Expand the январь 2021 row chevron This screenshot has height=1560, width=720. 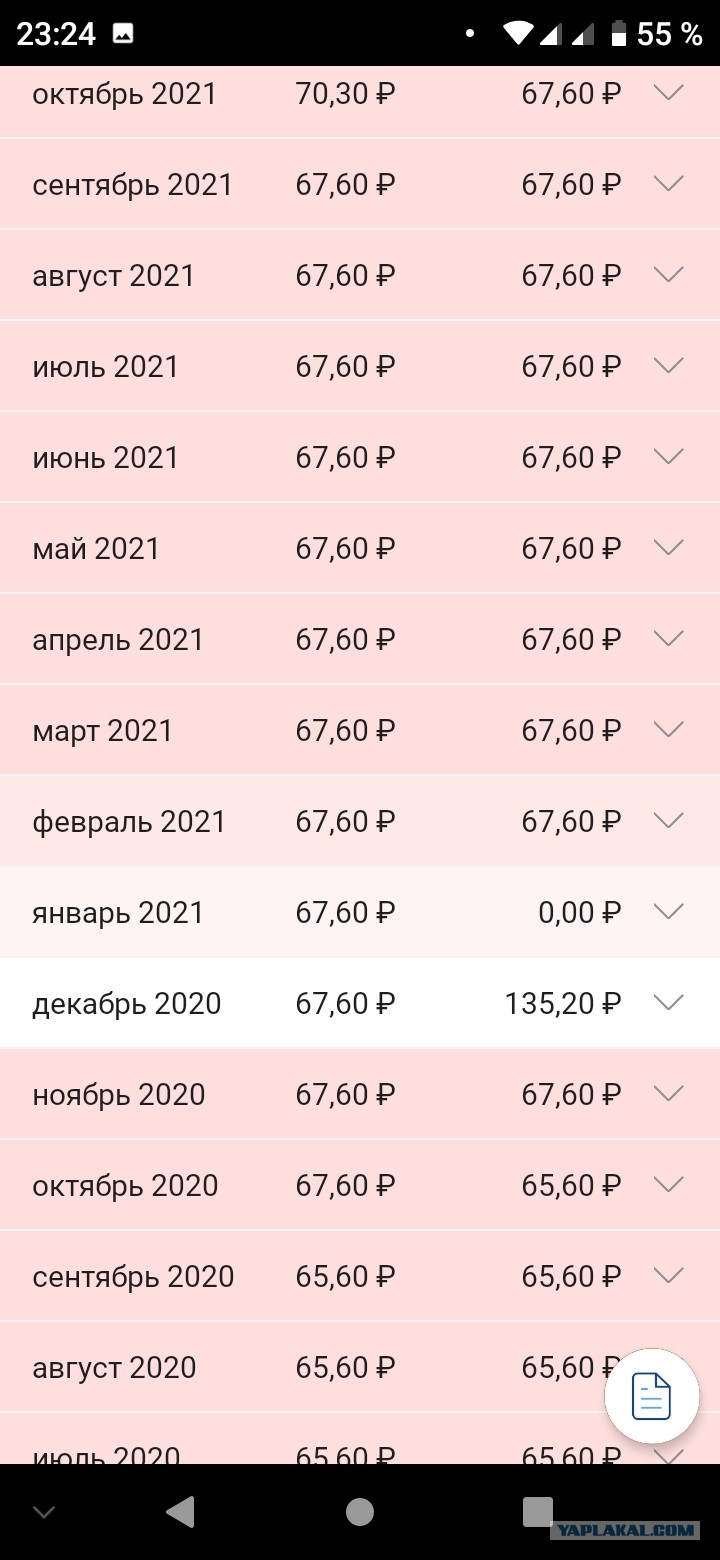click(x=668, y=911)
